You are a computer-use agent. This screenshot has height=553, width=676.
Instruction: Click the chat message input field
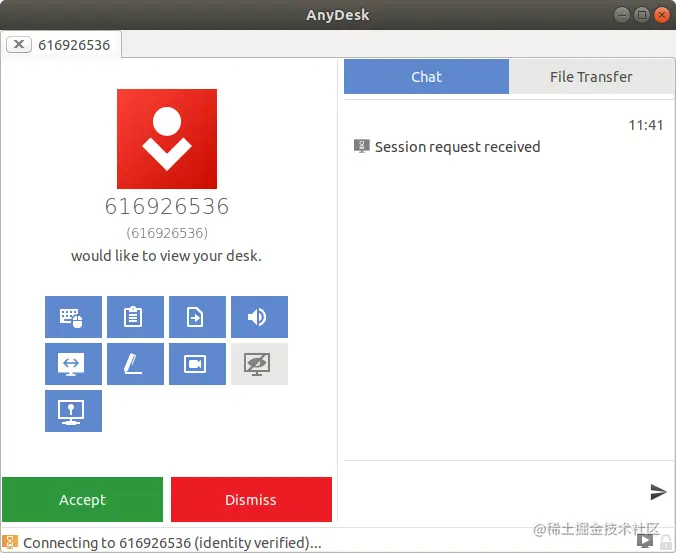(496, 492)
